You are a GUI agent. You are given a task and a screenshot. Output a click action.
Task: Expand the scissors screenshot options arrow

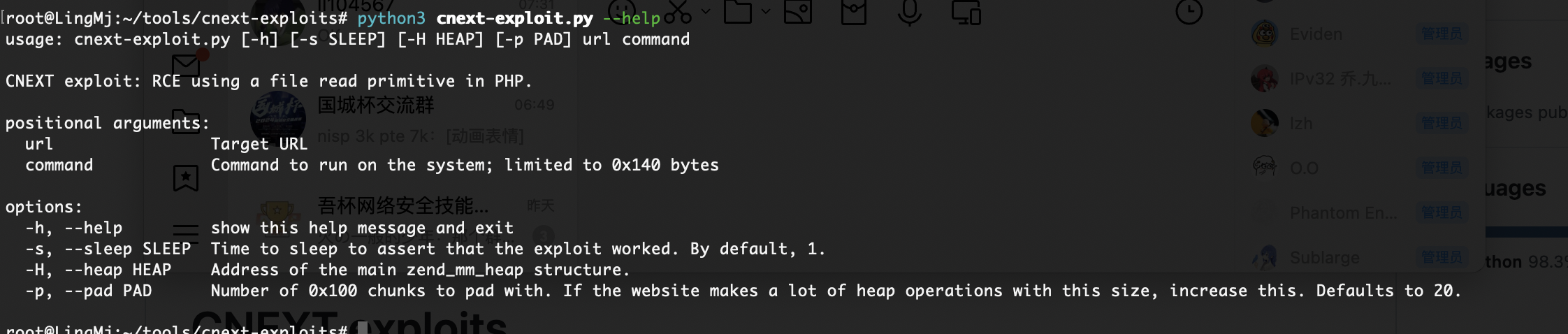coord(705,11)
